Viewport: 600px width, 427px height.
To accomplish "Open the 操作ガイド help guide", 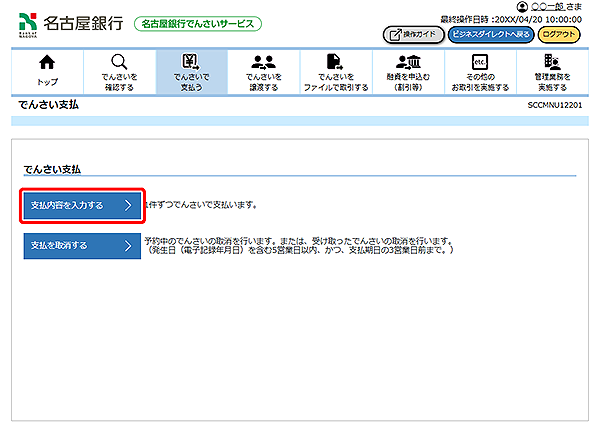I will [412, 35].
